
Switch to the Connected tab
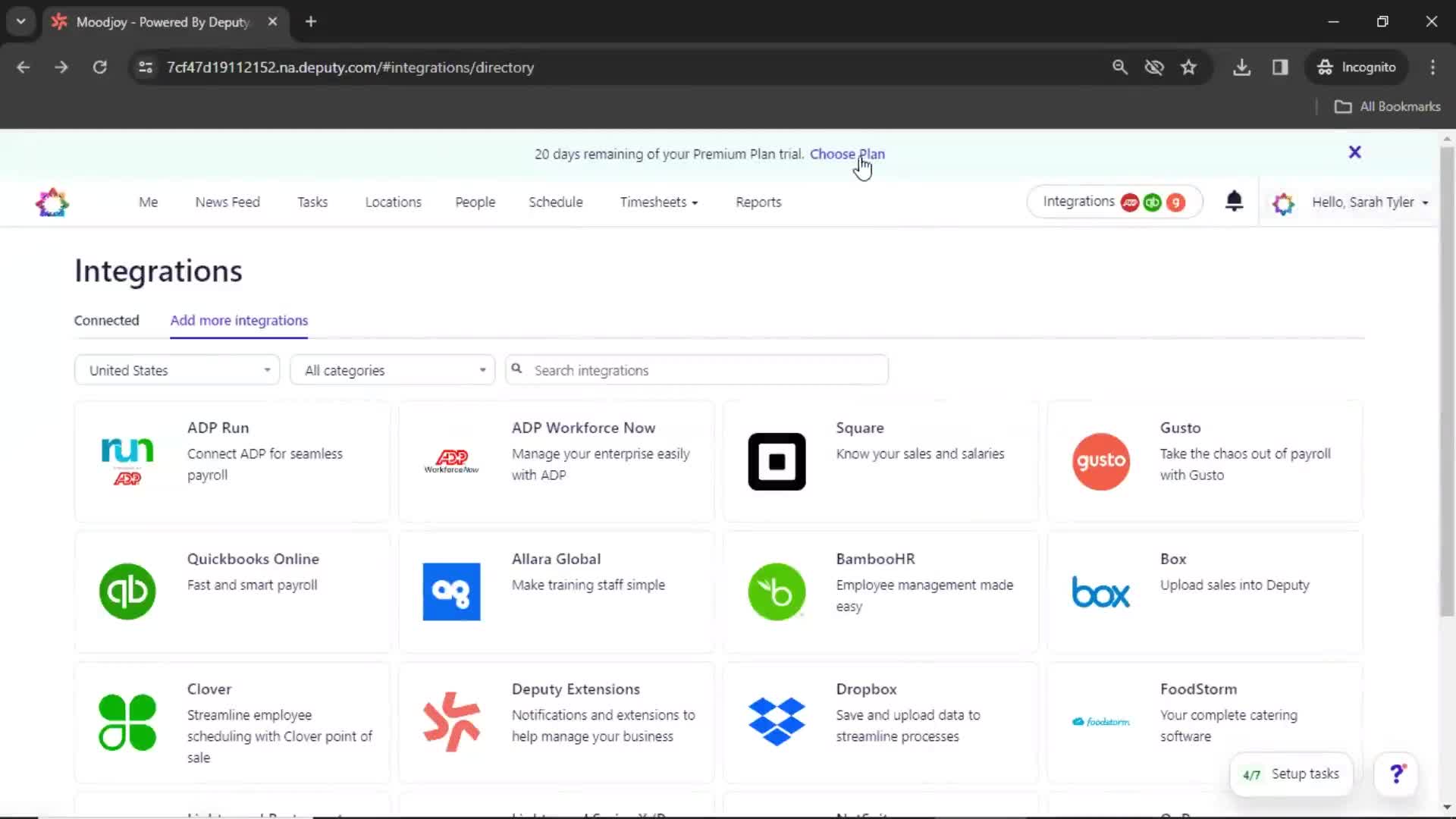(x=106, y=321)
